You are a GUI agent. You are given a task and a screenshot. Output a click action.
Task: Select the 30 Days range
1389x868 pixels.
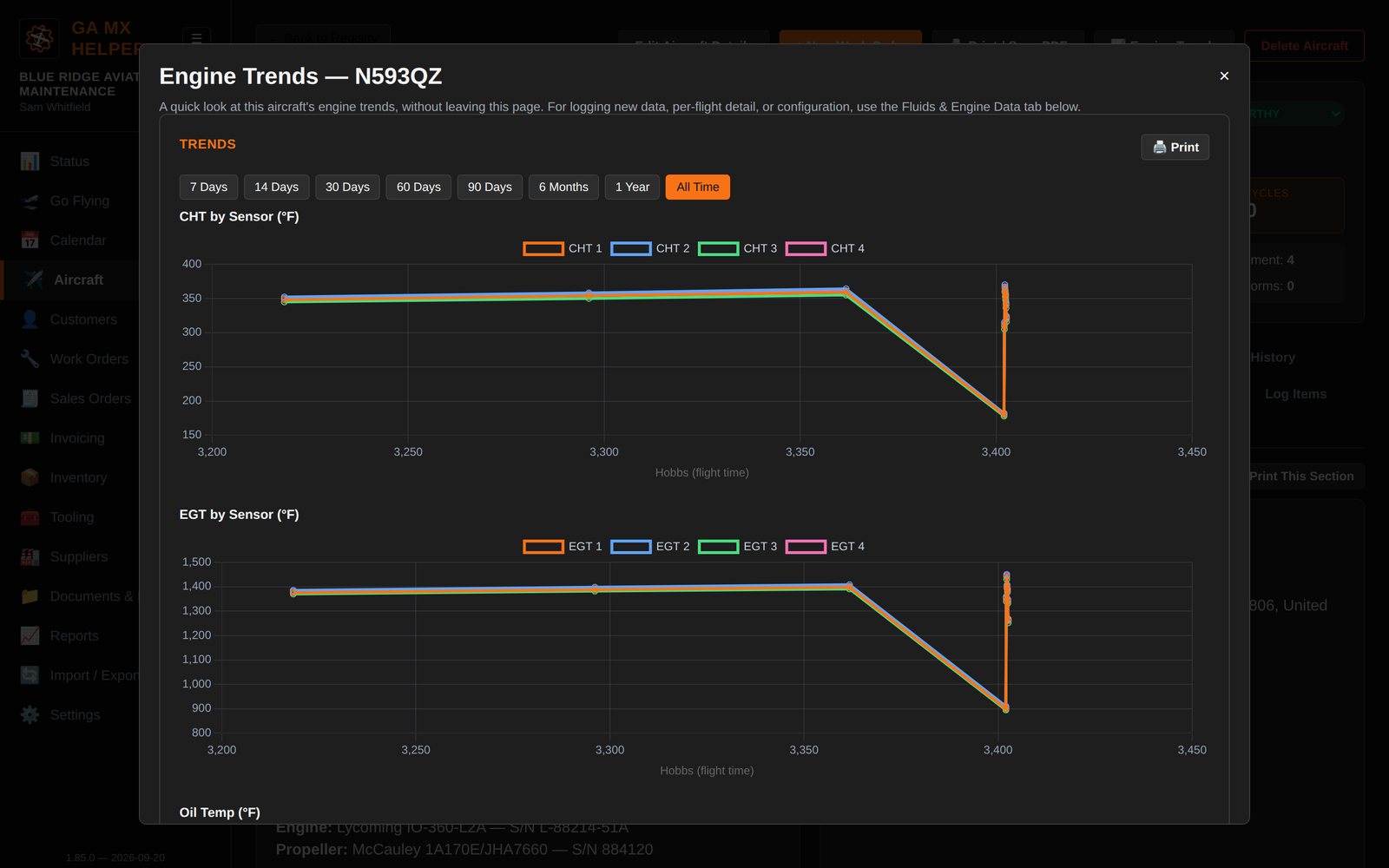[347, 187]
